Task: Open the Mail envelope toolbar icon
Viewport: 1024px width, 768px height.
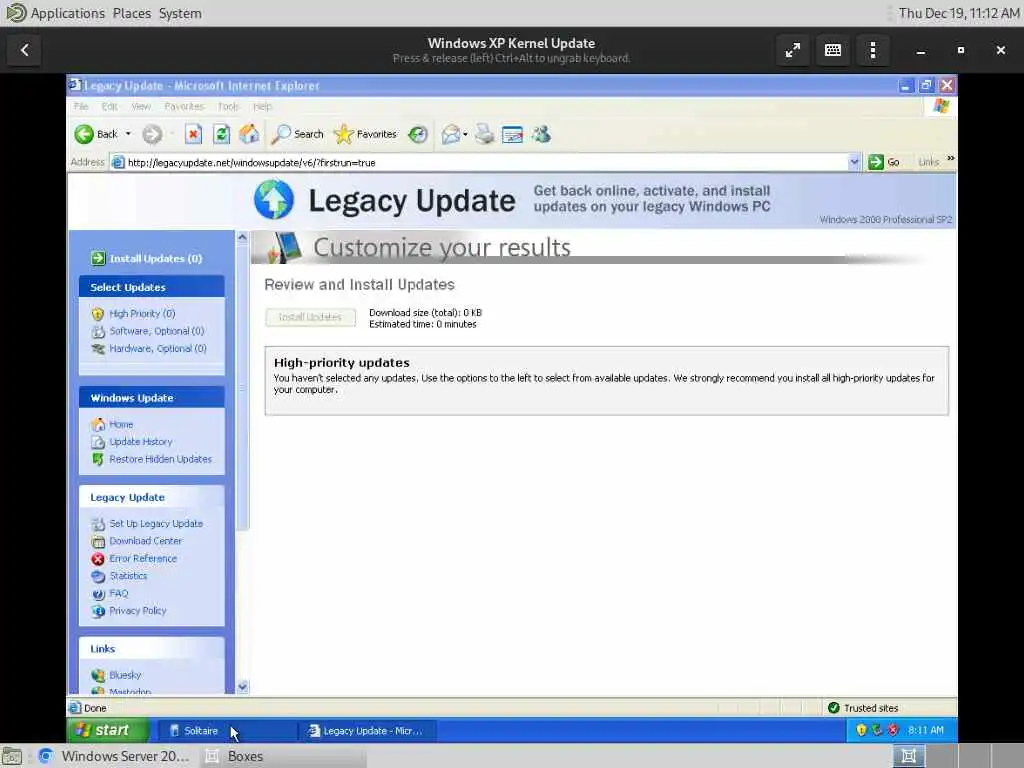Action: [x=451, y=135]
